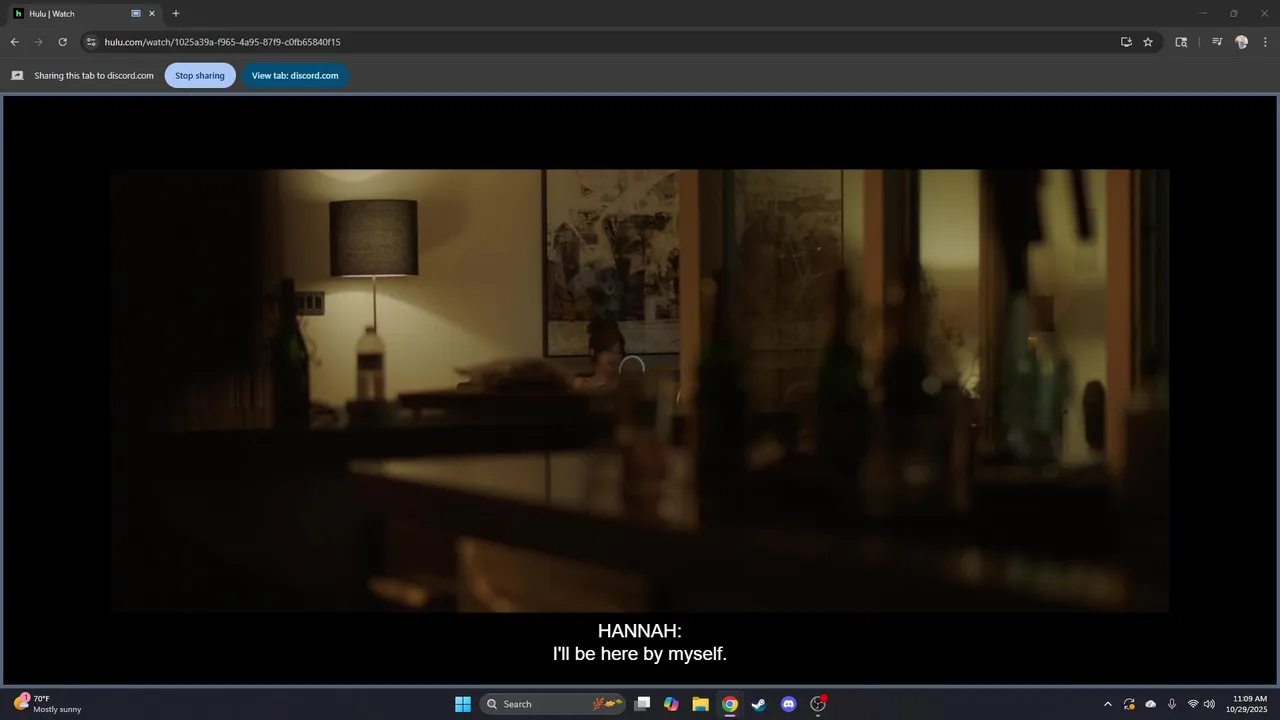Screen dimensions: 1280x720
Task: Stop sharing this tab to Discord
Action: tap(200, 75)
